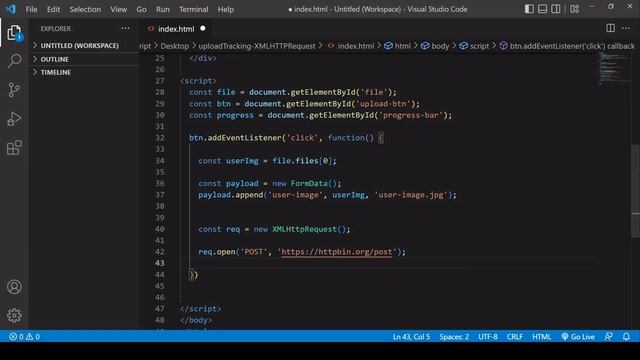The width and height of the screenshot is (640, 360).
Task: Open the Go menu
Action: 141,9
